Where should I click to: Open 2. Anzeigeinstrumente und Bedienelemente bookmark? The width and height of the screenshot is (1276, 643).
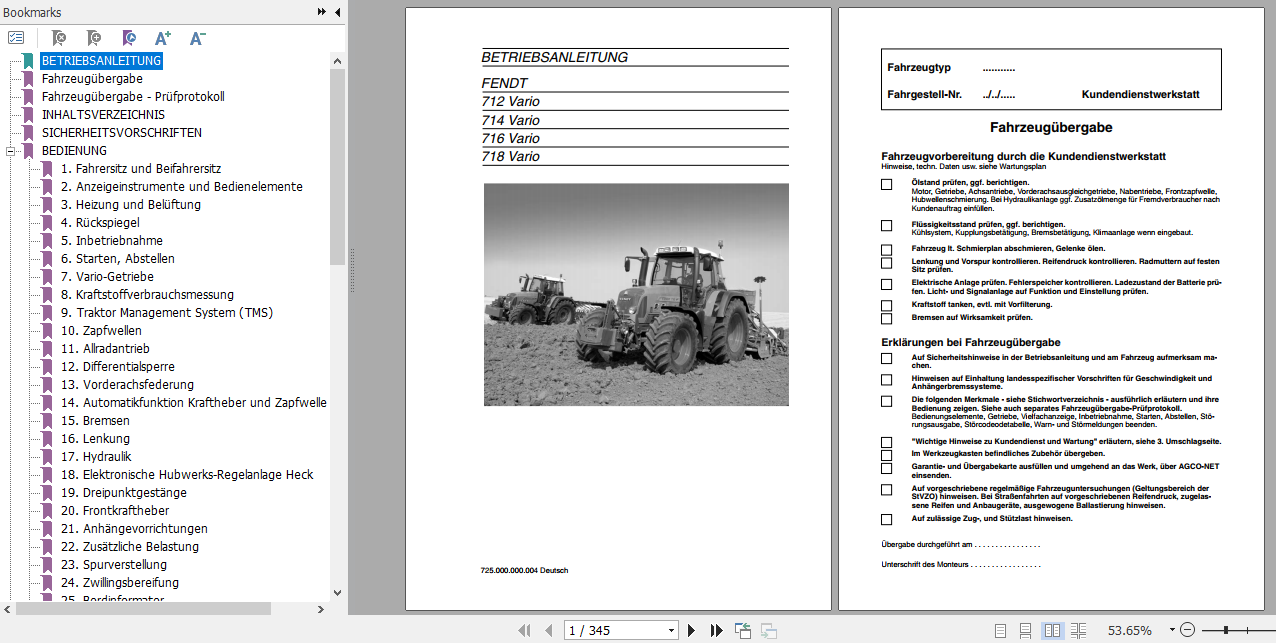[182, 187]
